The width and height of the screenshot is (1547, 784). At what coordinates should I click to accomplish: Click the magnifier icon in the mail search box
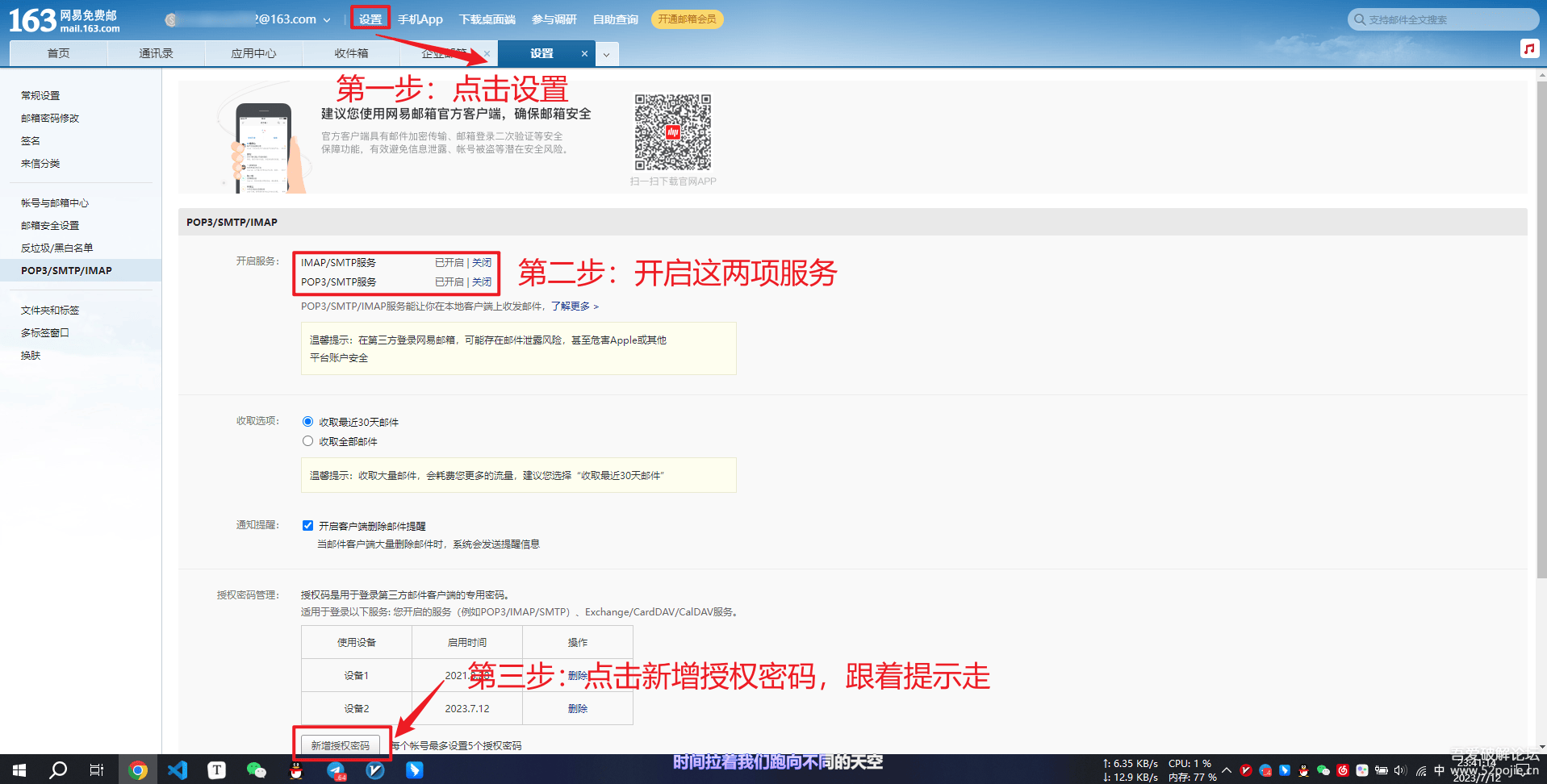1360,19
